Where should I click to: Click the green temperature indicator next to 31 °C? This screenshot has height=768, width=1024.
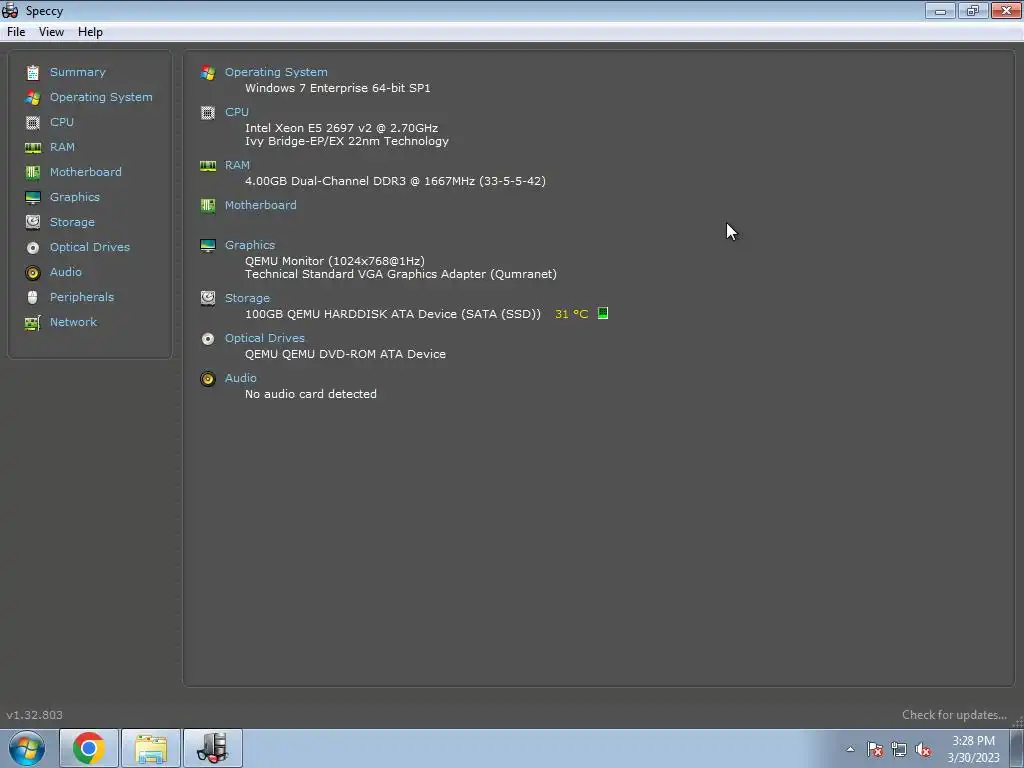(x=603, y=313)
